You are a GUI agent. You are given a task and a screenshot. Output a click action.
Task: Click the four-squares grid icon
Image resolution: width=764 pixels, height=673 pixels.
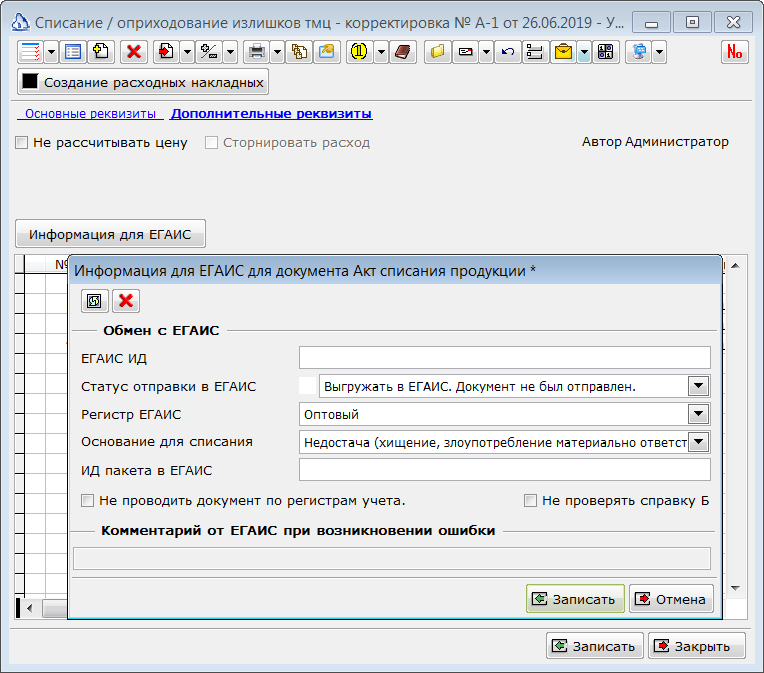click(x=606, y=52)
